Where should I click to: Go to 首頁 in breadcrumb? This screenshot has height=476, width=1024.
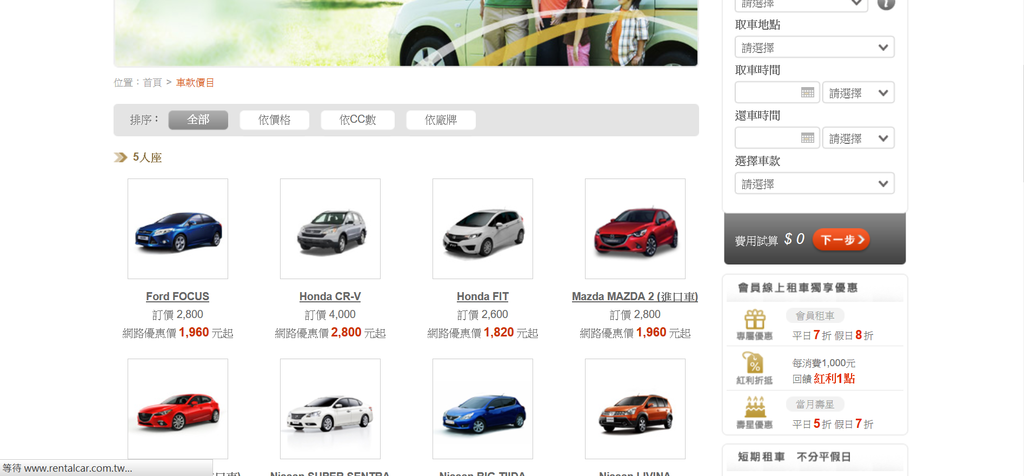coord(152,83)
